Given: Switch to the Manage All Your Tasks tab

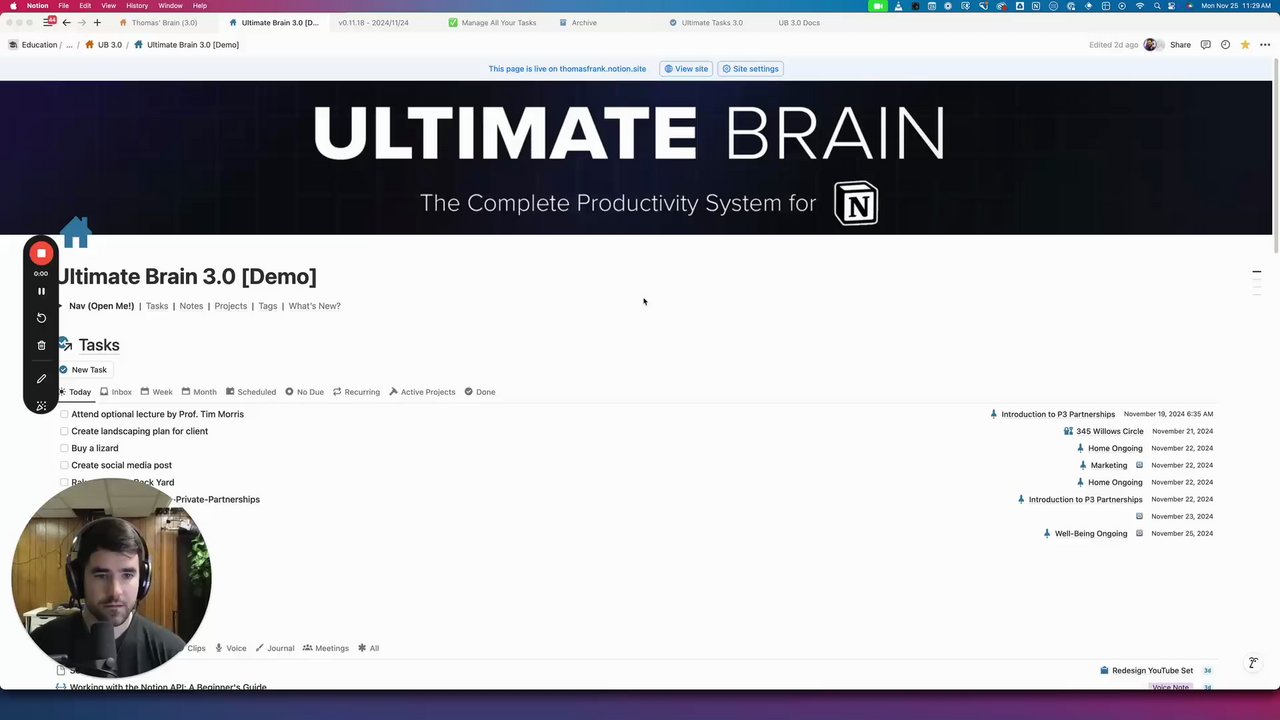Looking at the screenshot, I should click(x=493, y=22).
